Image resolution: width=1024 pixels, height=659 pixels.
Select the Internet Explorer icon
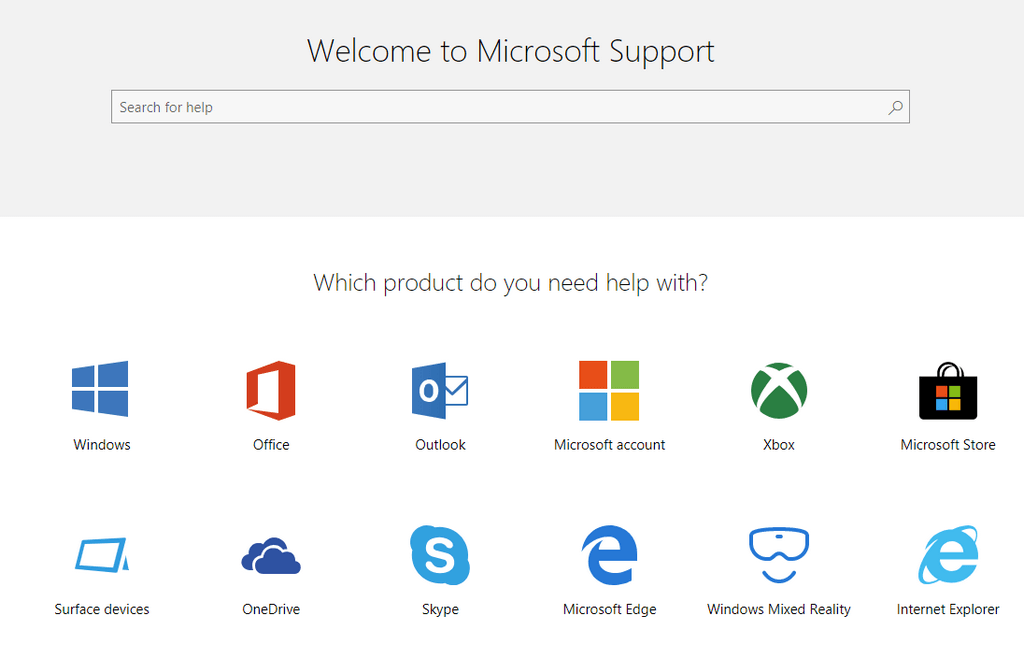coord(948,555)
